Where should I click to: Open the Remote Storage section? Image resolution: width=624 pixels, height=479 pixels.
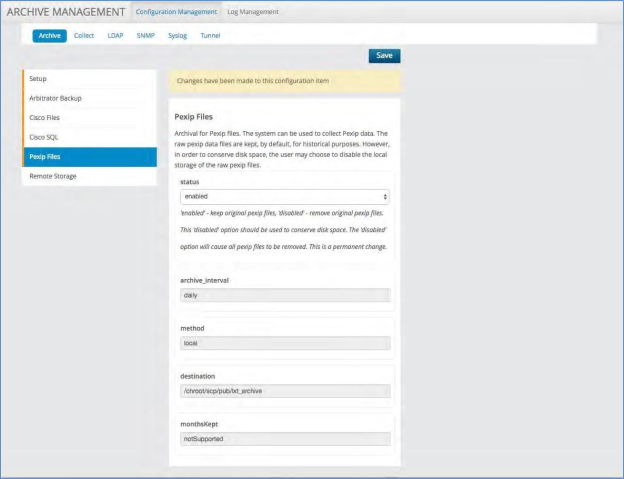click(89, 176)
